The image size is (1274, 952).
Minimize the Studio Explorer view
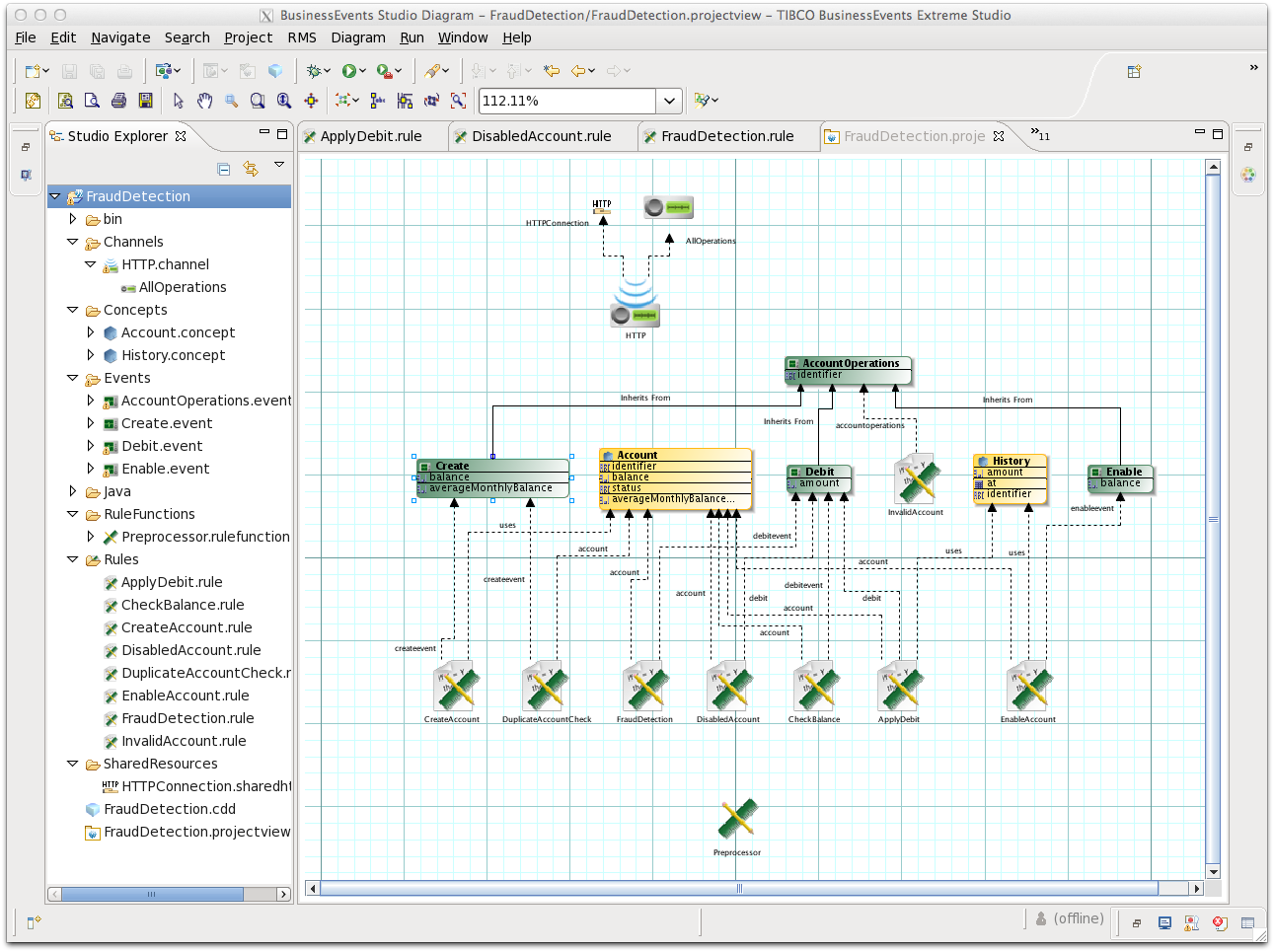pyautogui.click(x=264, y=132)
